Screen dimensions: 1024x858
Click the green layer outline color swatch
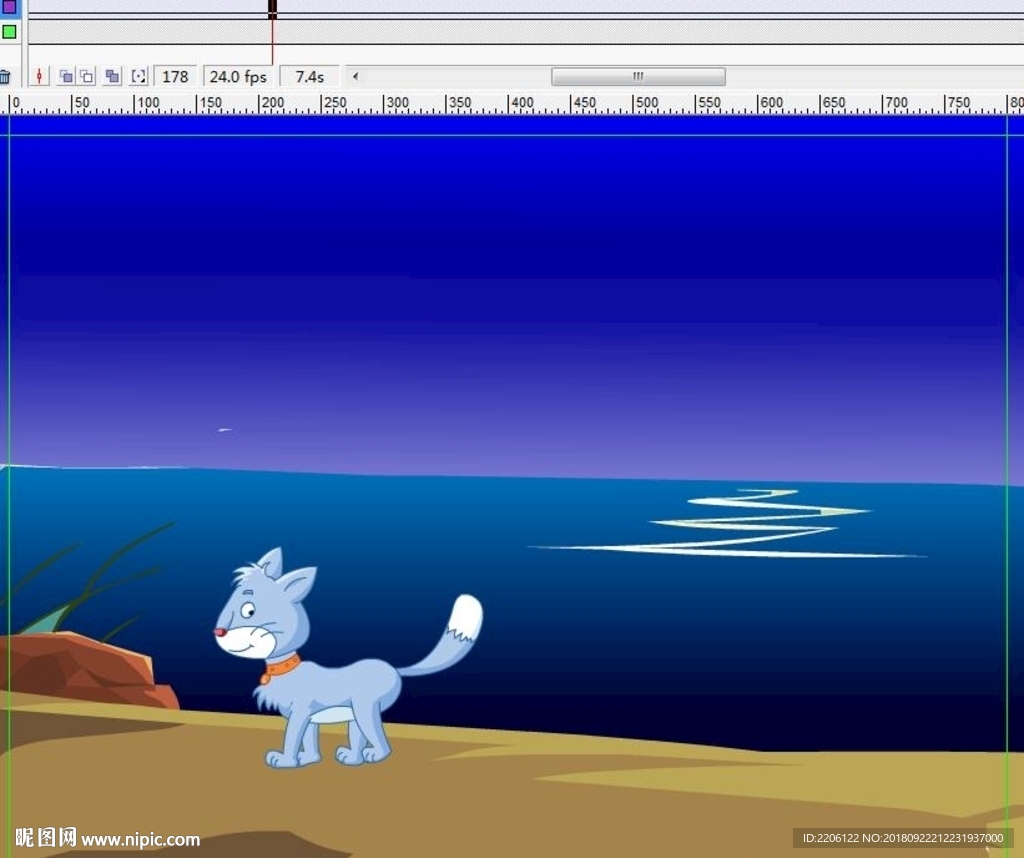(9, 31)
